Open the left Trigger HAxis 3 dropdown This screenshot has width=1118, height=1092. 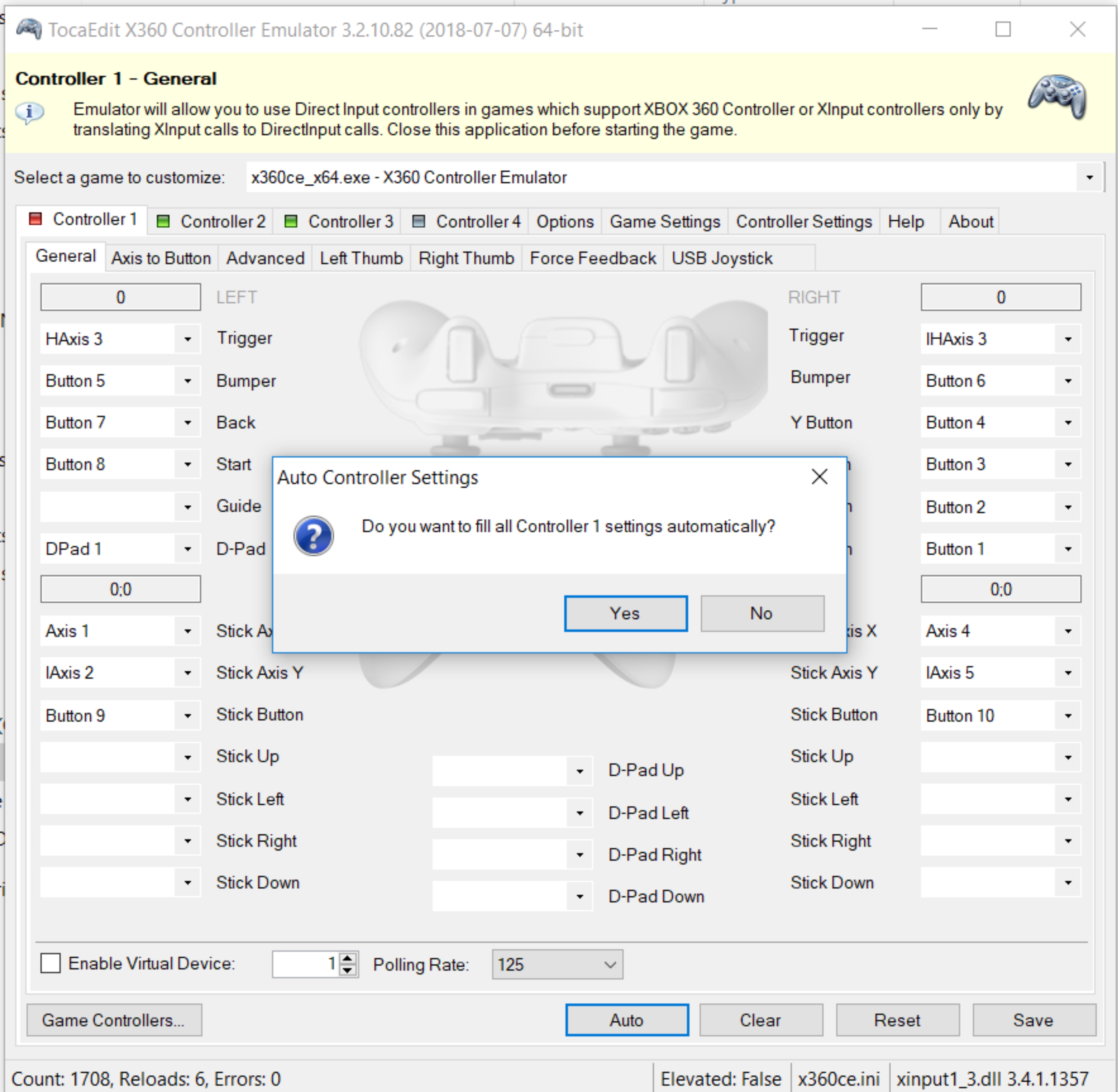[188, 339]
